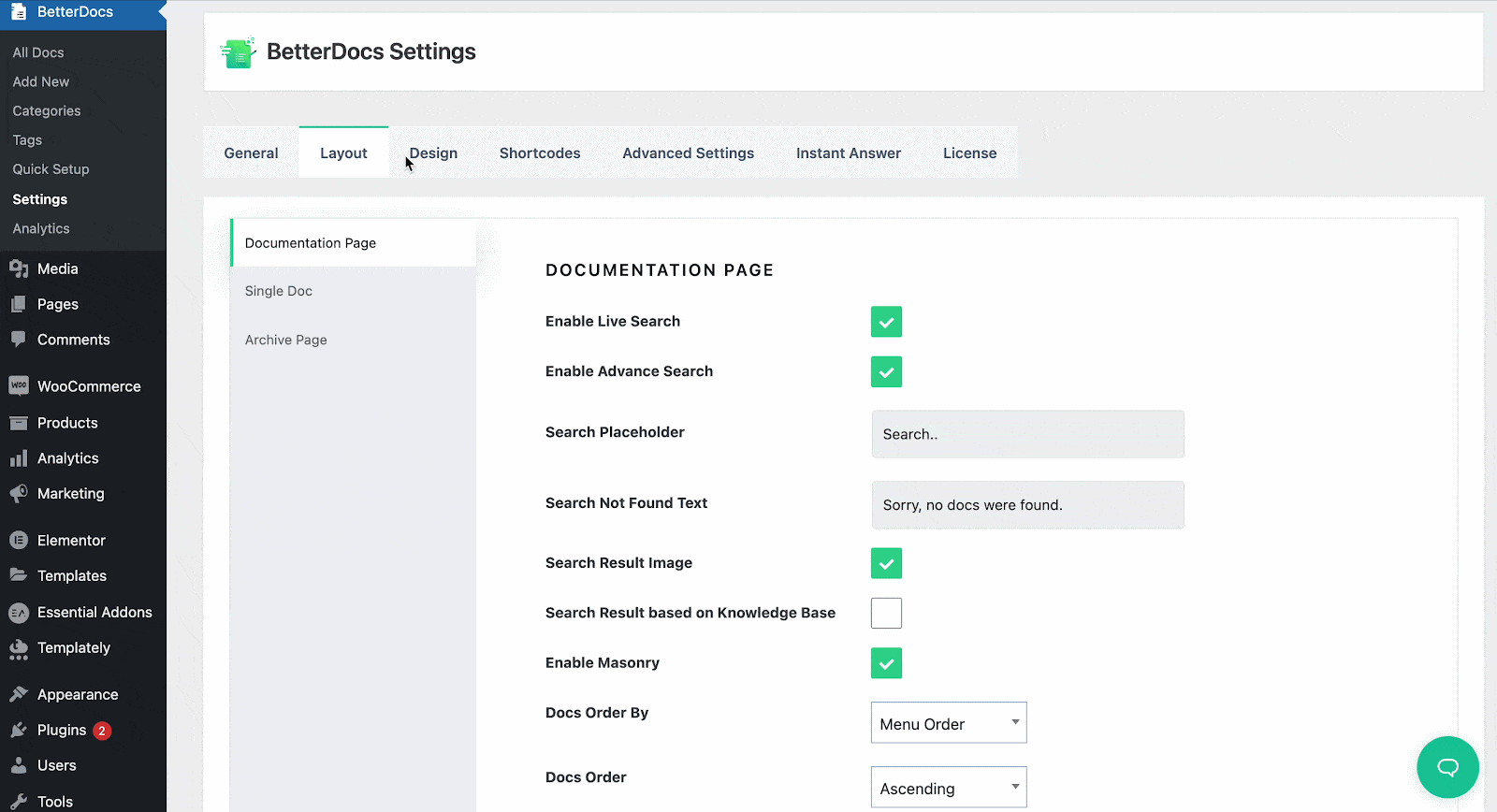Open BetterDocs Analytics submenu link
Image resolution: width=1497 pixels, height=812 pixels.
41,228
